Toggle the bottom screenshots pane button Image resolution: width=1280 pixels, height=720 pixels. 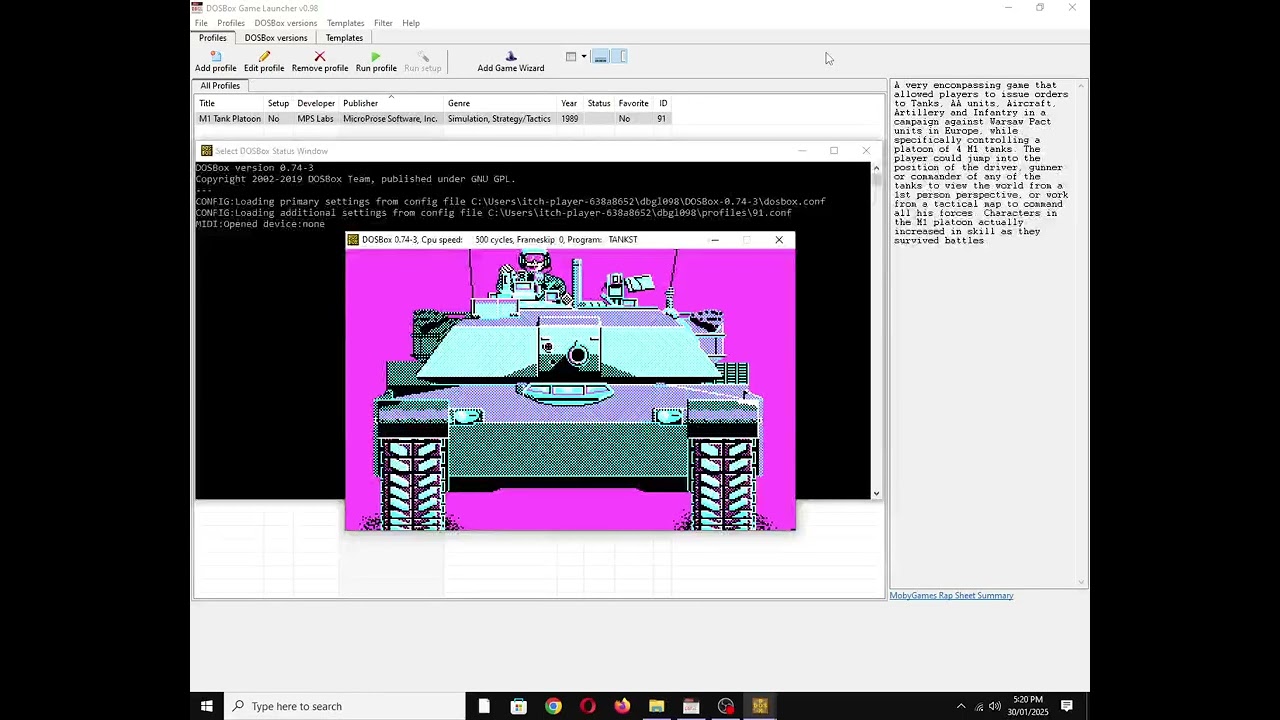point(601,57)
